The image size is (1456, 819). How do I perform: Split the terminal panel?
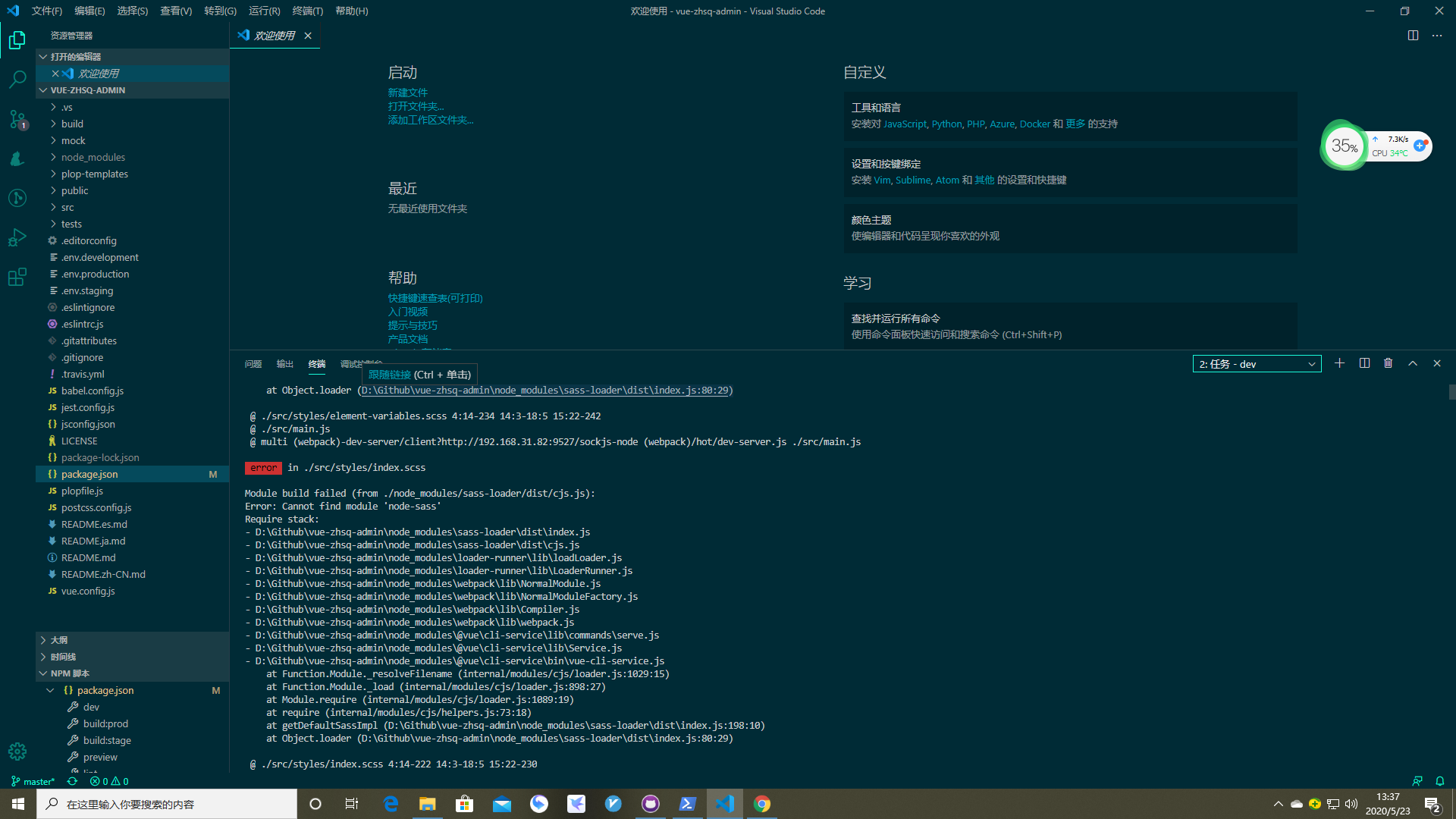pos(1364,364)
